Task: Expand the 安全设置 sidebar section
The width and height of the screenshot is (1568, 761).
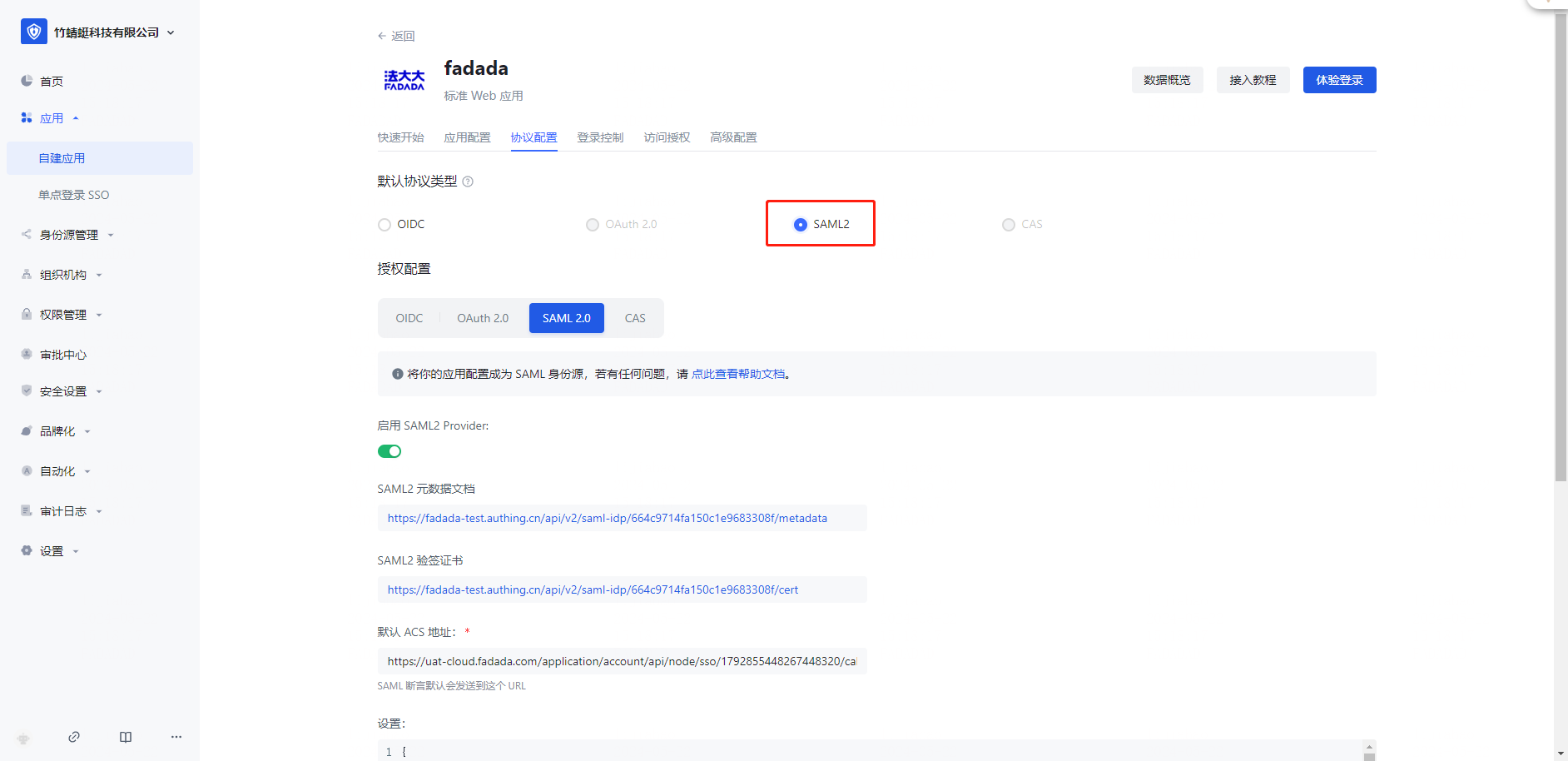Action: coord(99,391)
